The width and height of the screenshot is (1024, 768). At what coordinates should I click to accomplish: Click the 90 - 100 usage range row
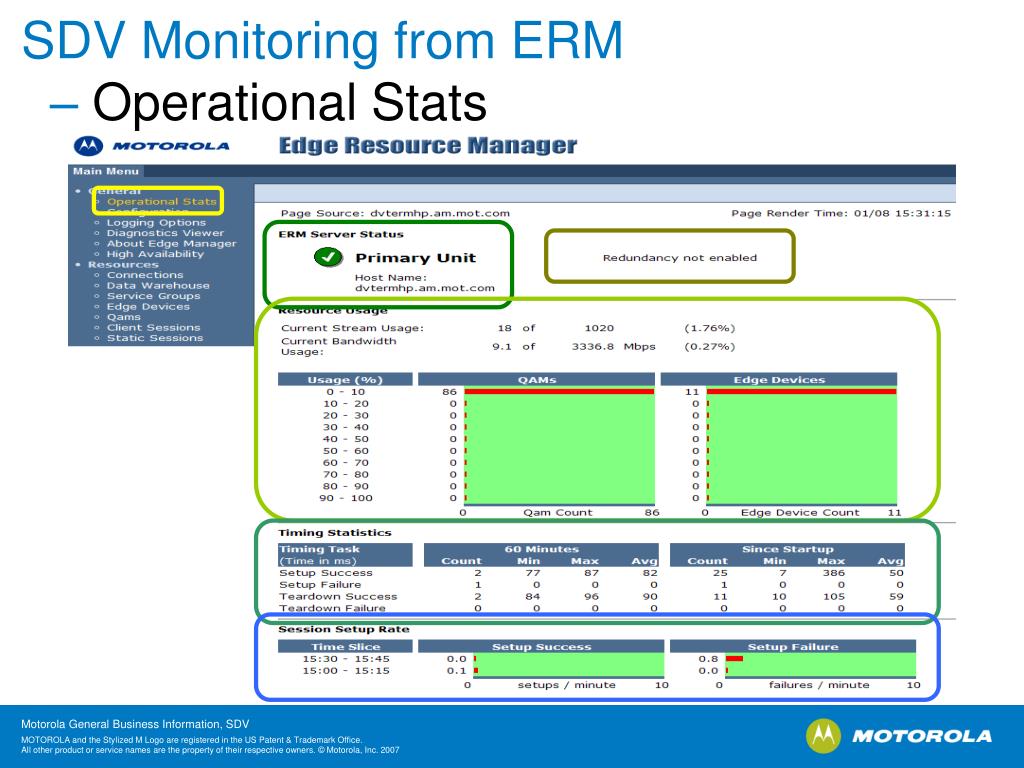click(345, 498)
